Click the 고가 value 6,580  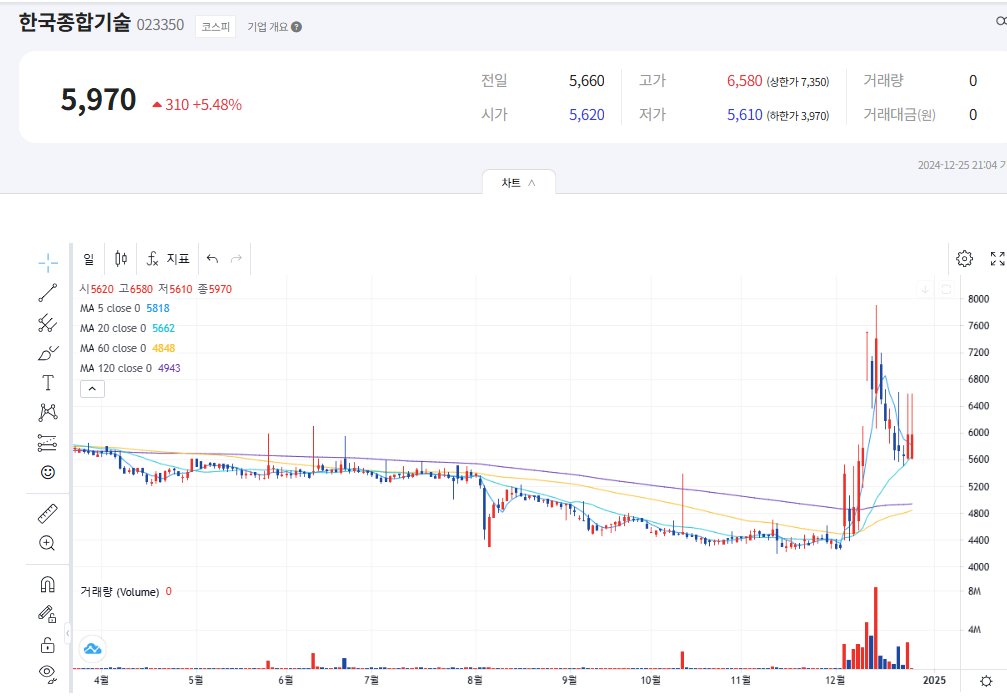tap(744, 81)
